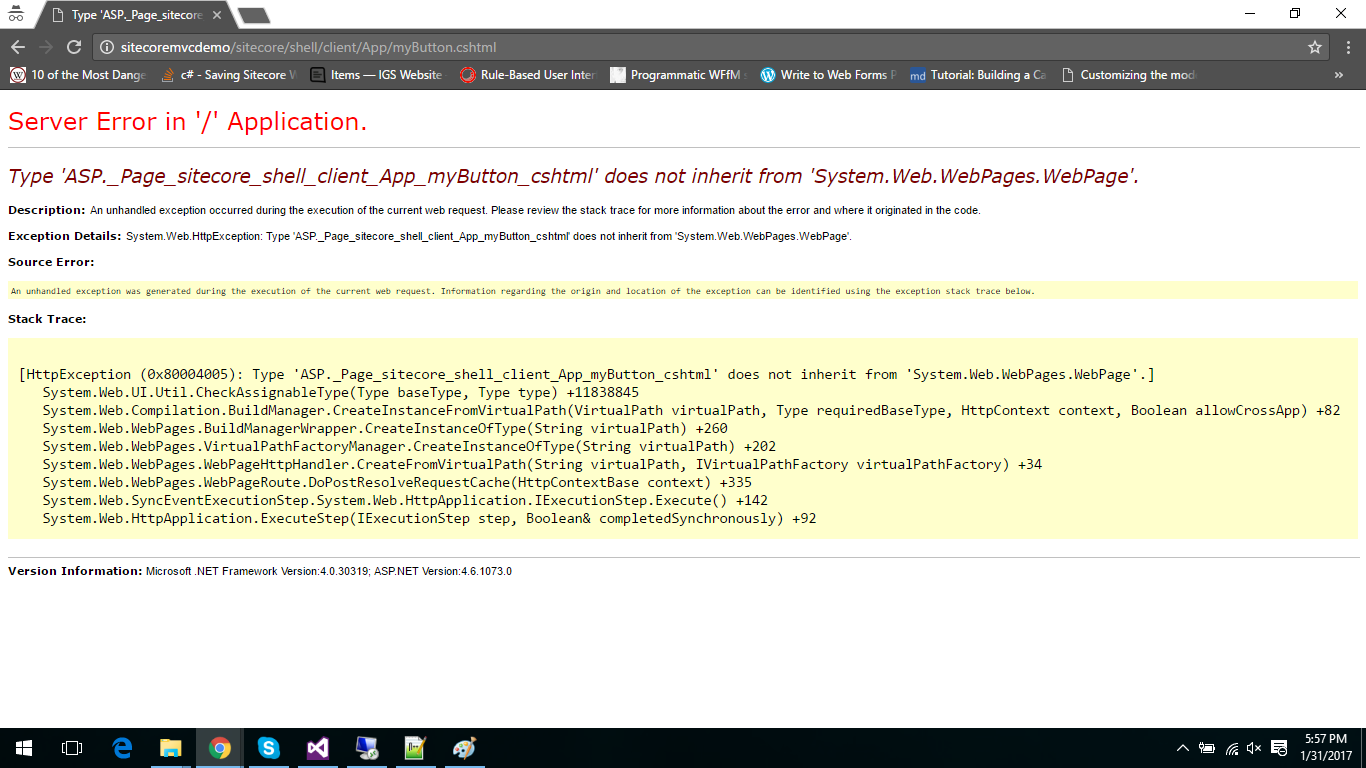Open 'Tutorial: Building a Ca' bookmark
Screen dimensions: 1366x768
point(979,75)
